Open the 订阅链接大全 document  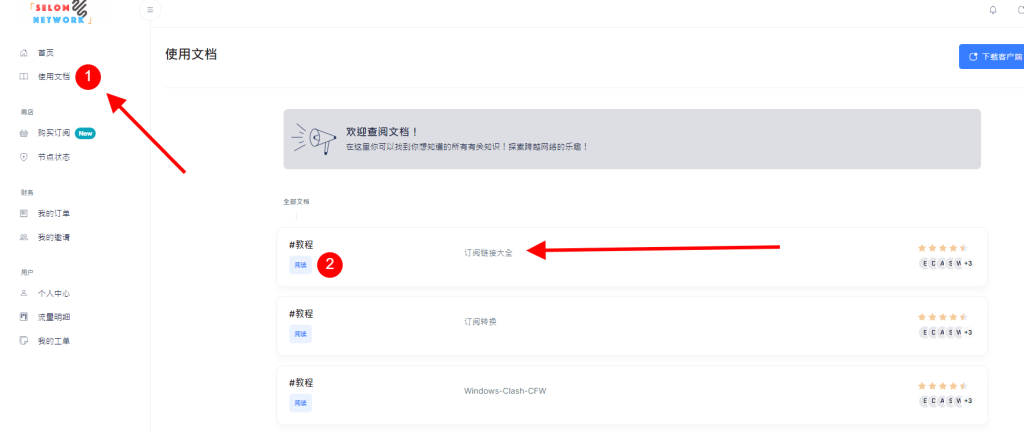488,253
